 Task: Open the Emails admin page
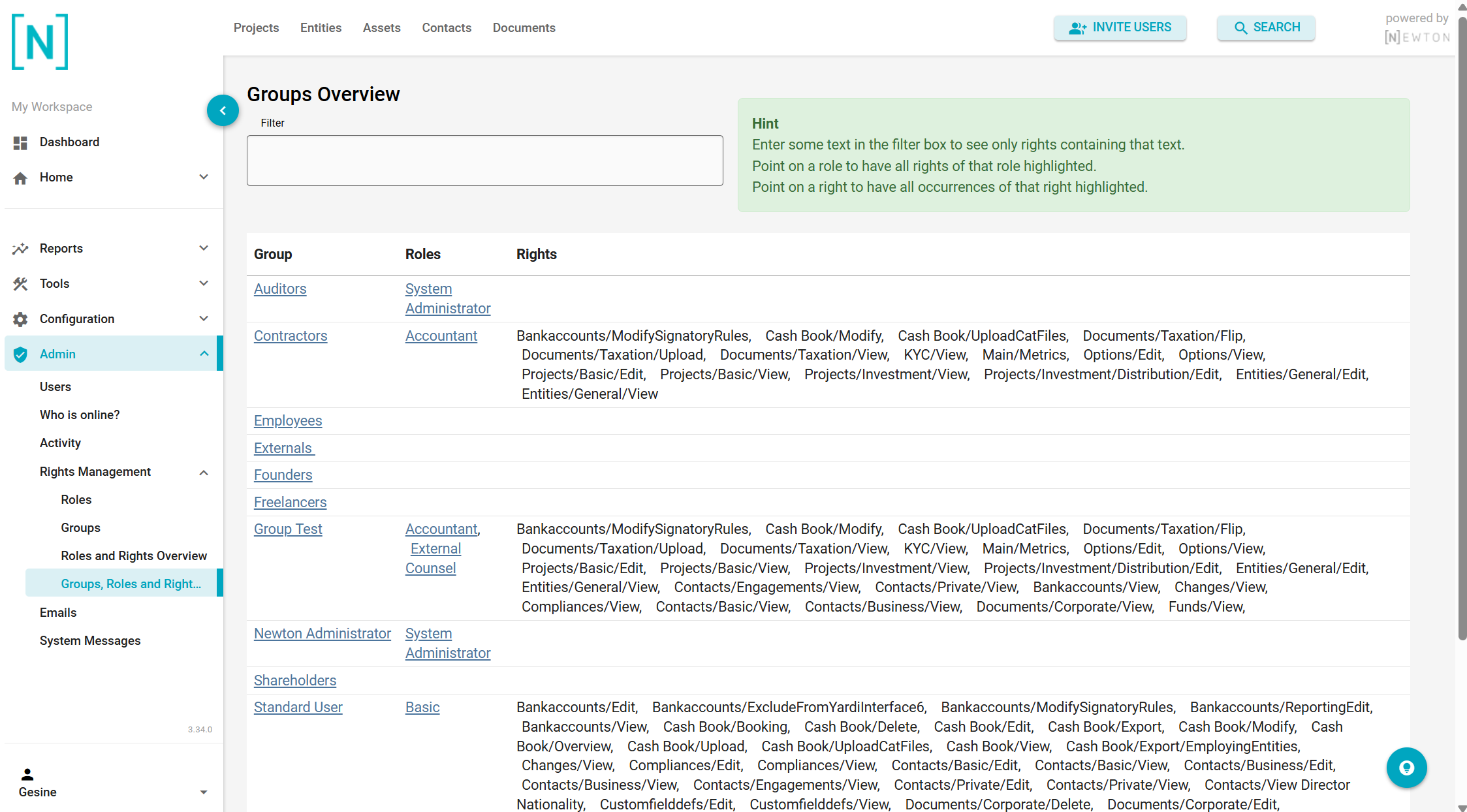58,612
